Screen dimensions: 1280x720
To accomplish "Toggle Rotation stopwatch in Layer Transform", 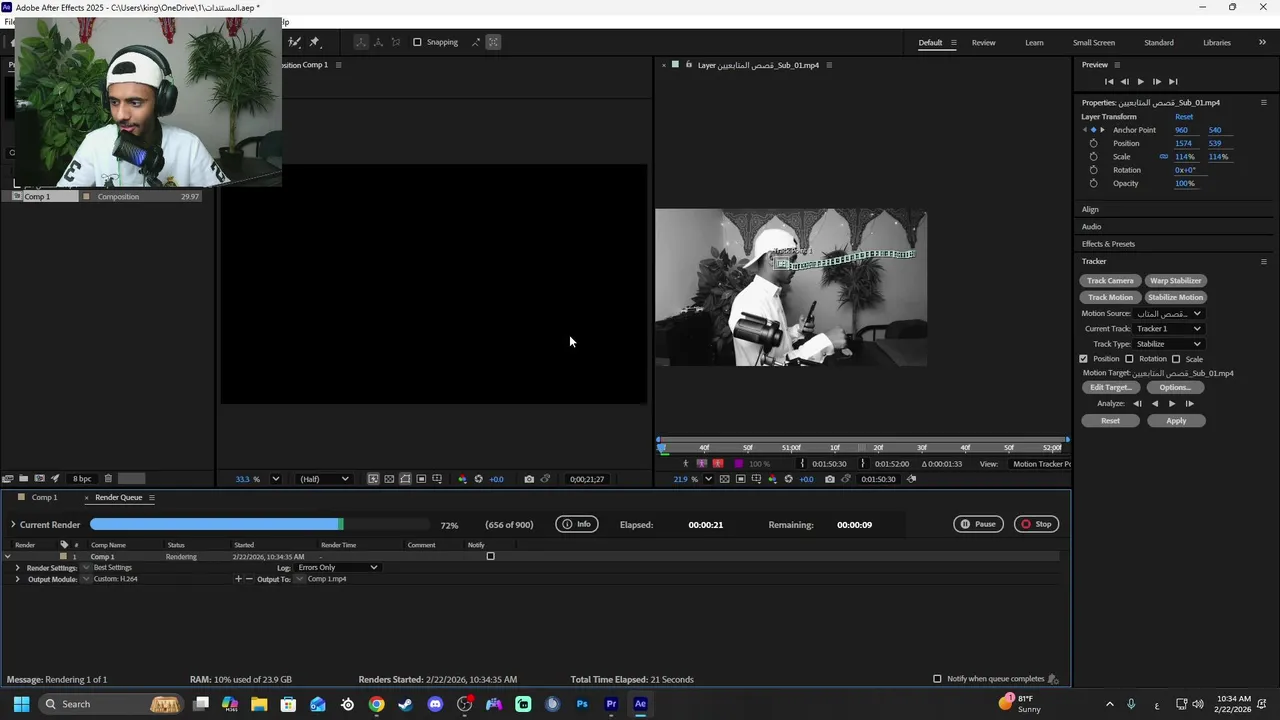I will click(1093, 170).
